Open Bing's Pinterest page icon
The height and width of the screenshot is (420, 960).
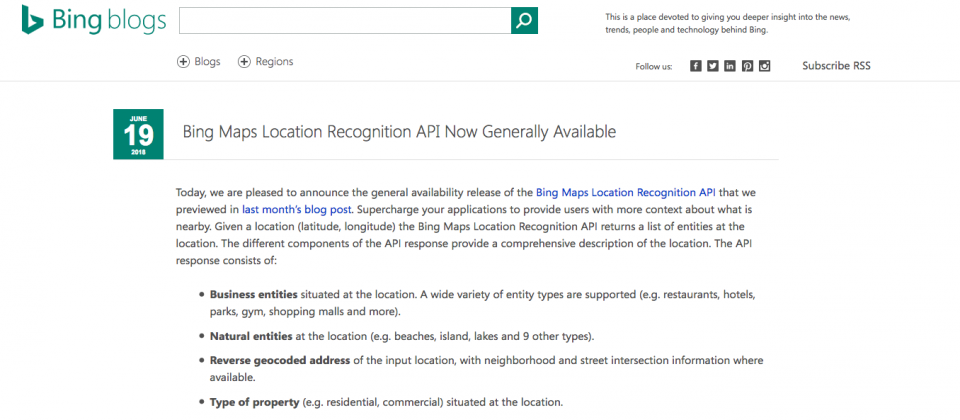tap(747, 66)
